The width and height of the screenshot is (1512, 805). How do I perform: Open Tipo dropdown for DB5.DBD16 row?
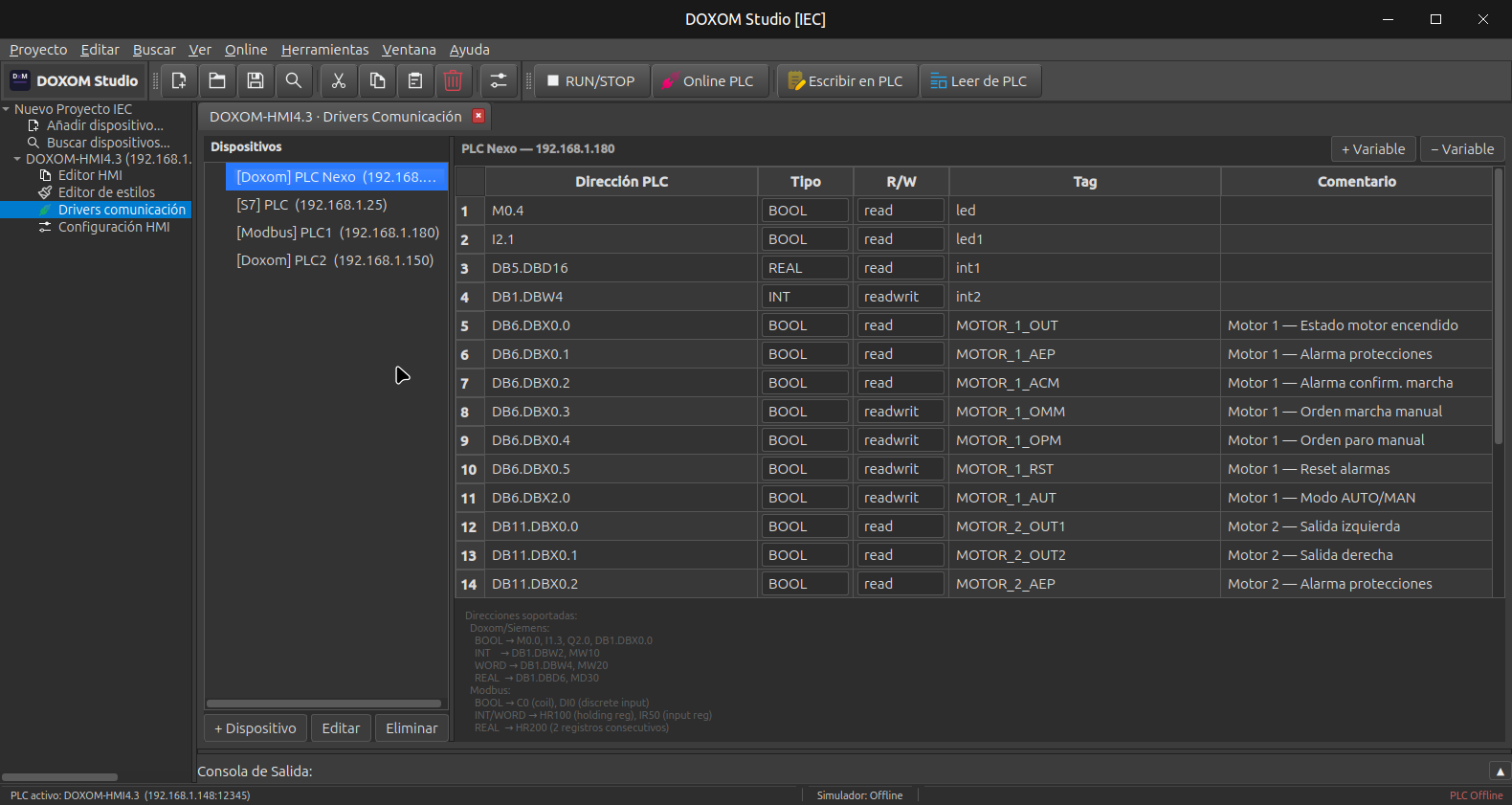pyautogui.click(x=805, y=268)
